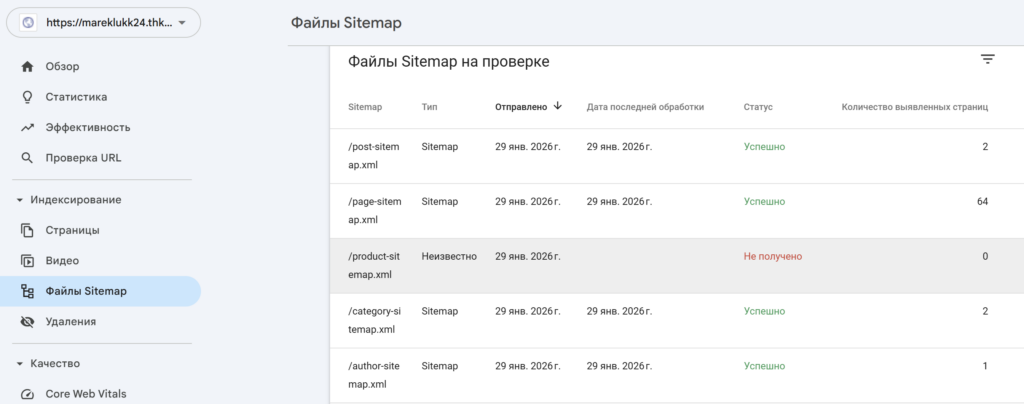The width and height of the screenshot is (1024, 404).
Task: Open the property selector dropdown
Action: pyautogui.click(x=101, y=23)
